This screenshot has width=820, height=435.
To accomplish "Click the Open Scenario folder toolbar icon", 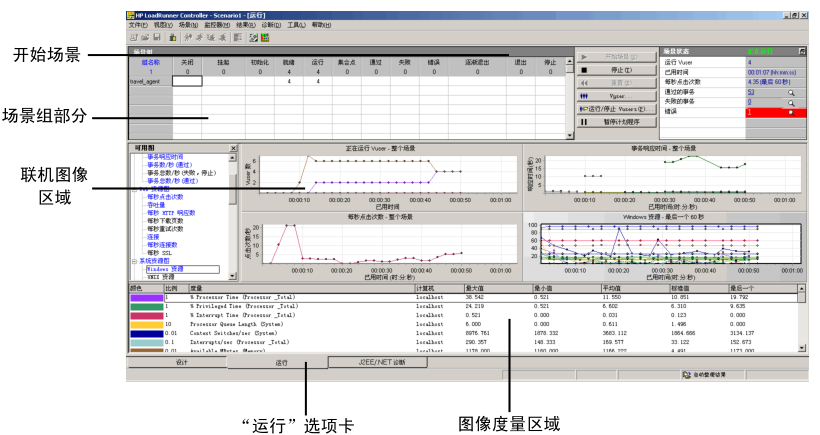I will (x=145, y=37).
